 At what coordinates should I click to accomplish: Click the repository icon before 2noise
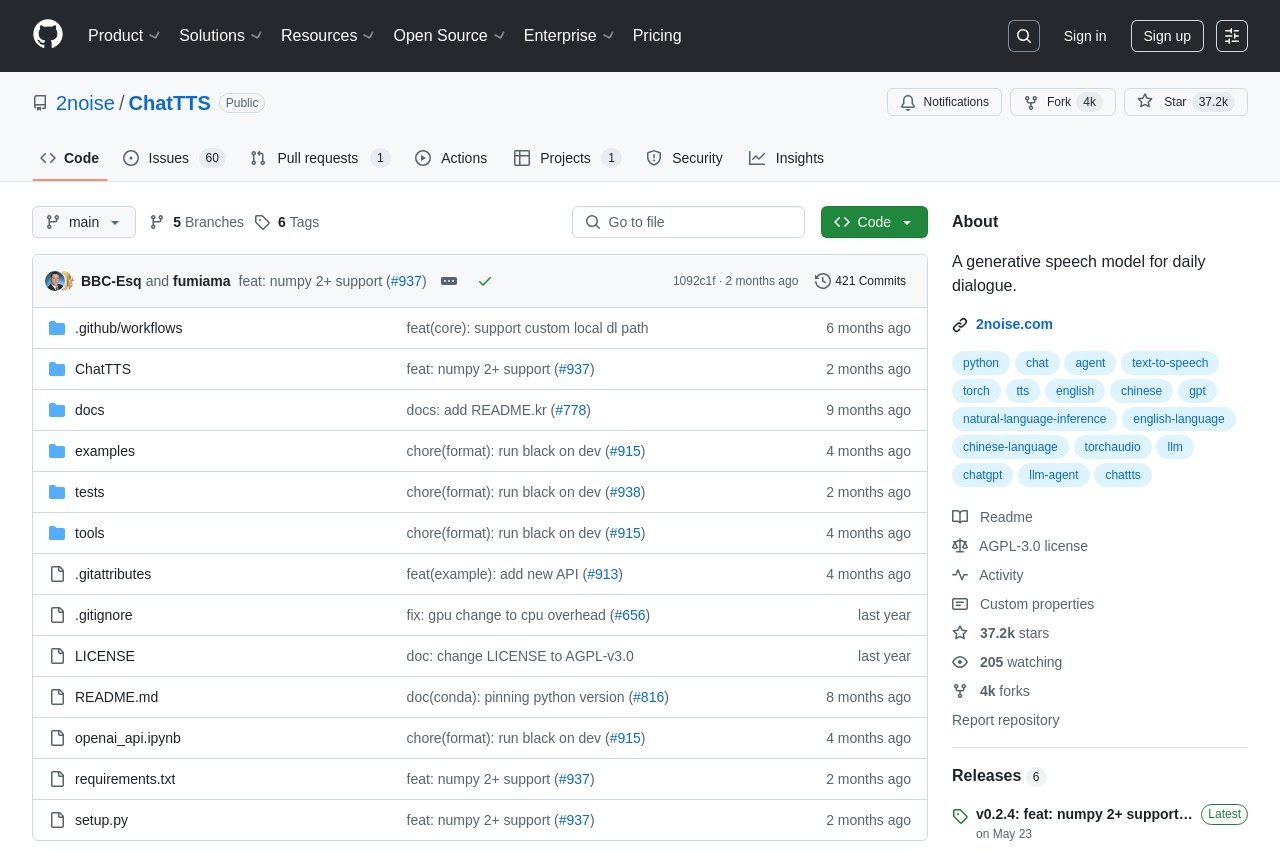(x=40, y=103)
